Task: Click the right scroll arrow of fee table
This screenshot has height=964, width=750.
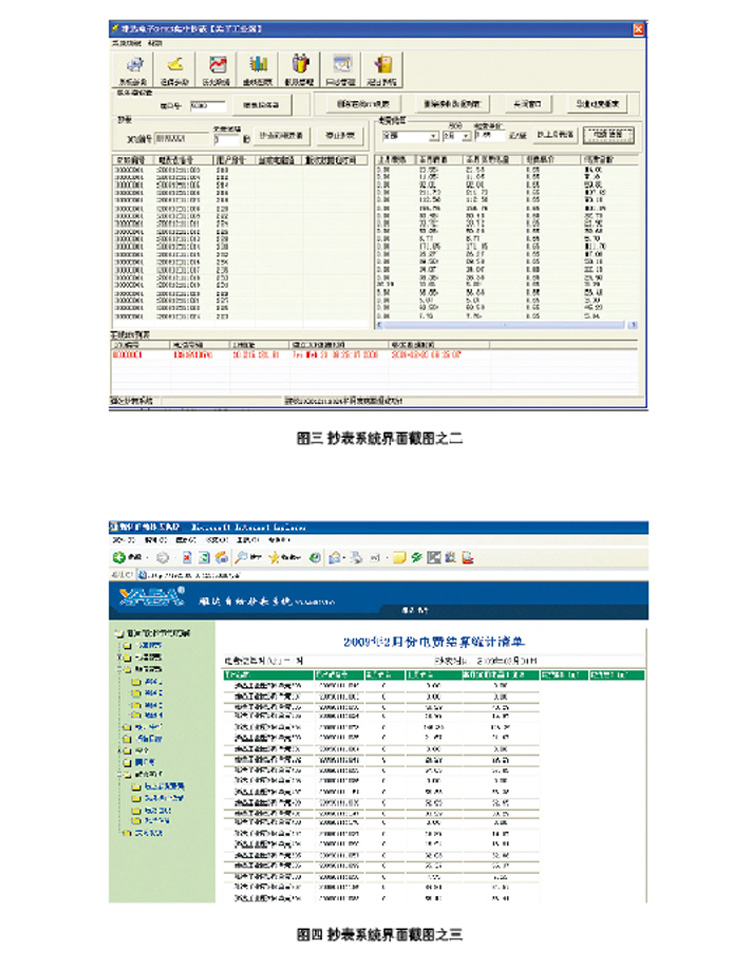Action: tap(633, 325)
